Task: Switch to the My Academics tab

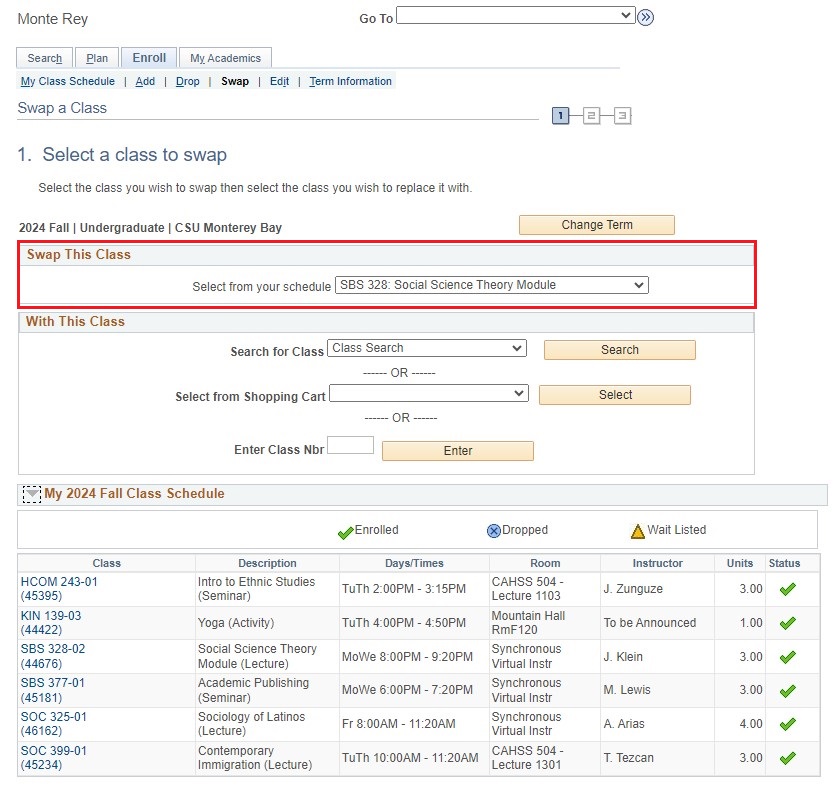Action: 225,58
